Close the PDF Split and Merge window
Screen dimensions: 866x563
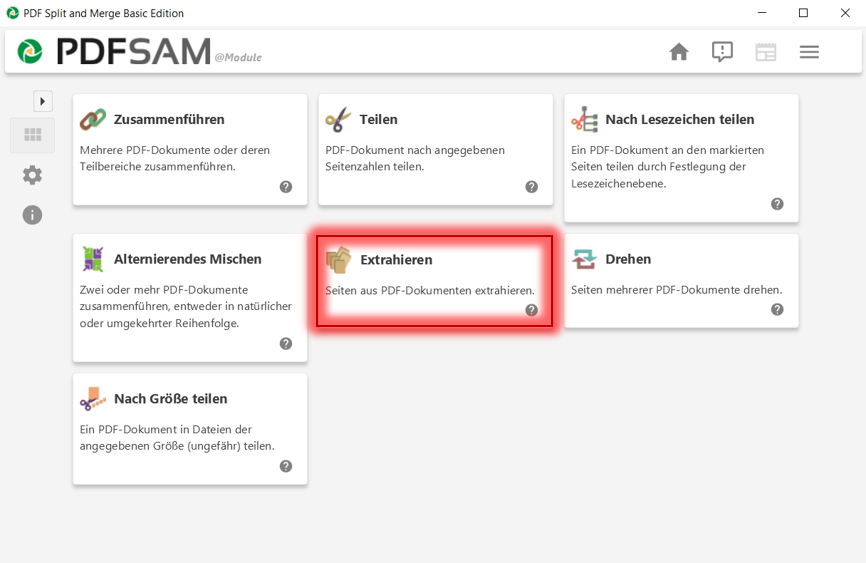(845, 13)
